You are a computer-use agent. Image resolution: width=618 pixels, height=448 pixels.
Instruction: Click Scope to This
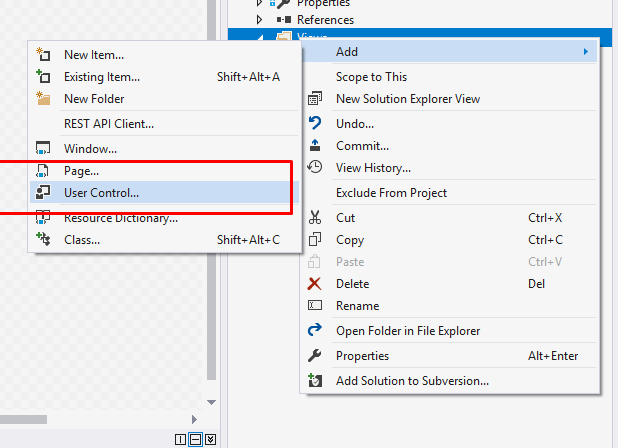(371, 77)
